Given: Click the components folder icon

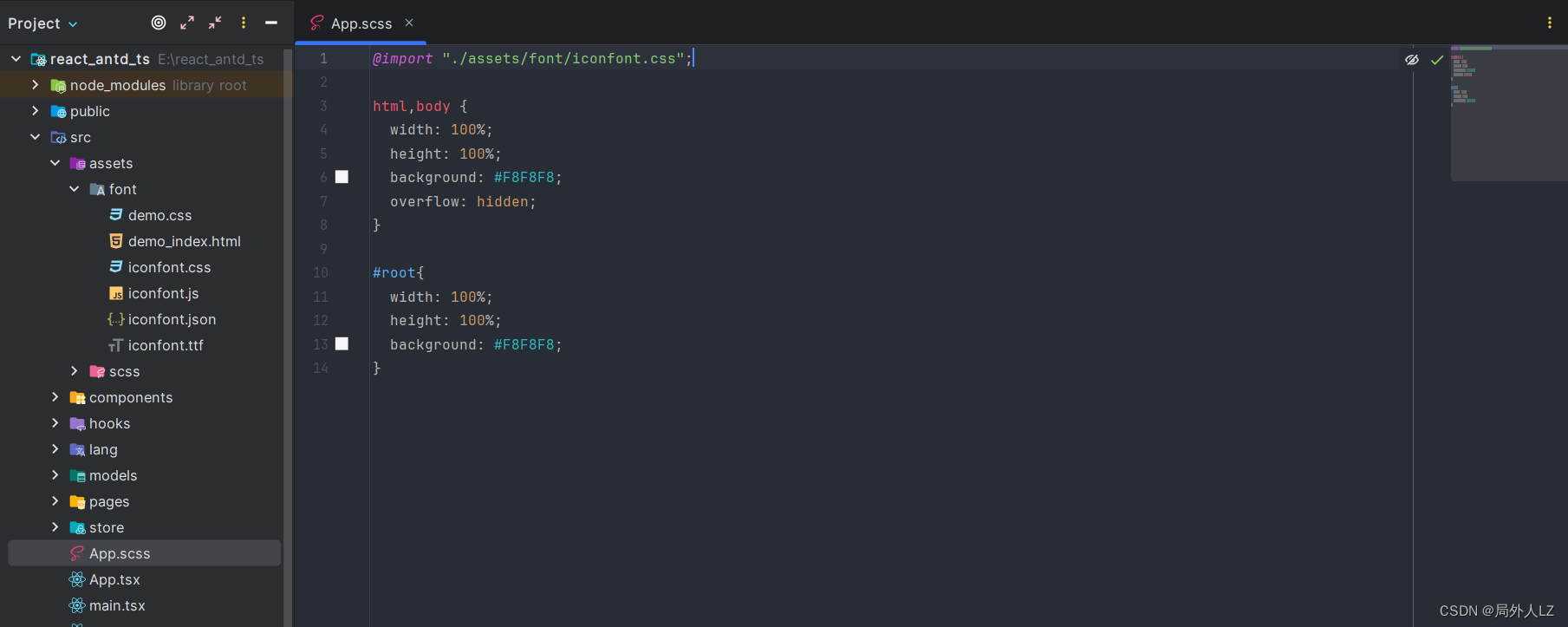Looking at the screenshot, I should (78, 398).
